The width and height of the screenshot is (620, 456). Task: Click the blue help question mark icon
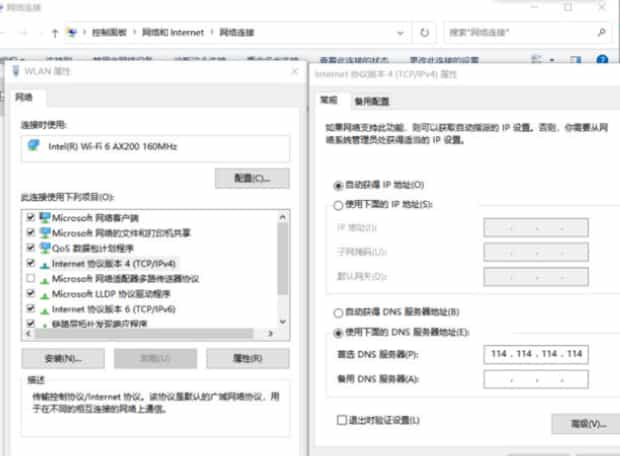[x=603, y=60]
